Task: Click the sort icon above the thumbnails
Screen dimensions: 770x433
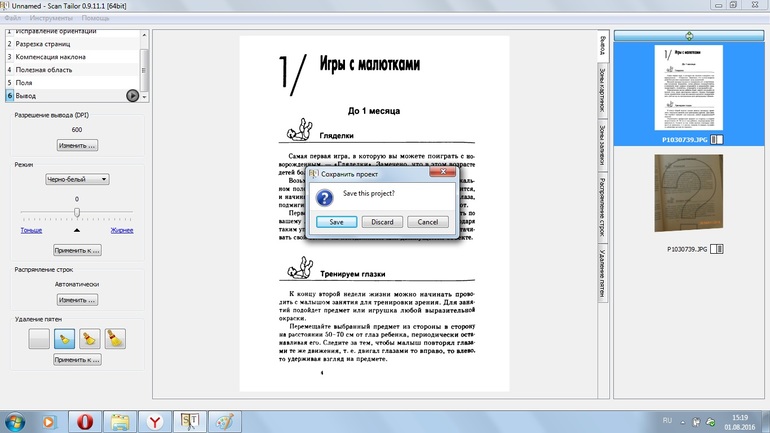Action: [x=689, y=36]
